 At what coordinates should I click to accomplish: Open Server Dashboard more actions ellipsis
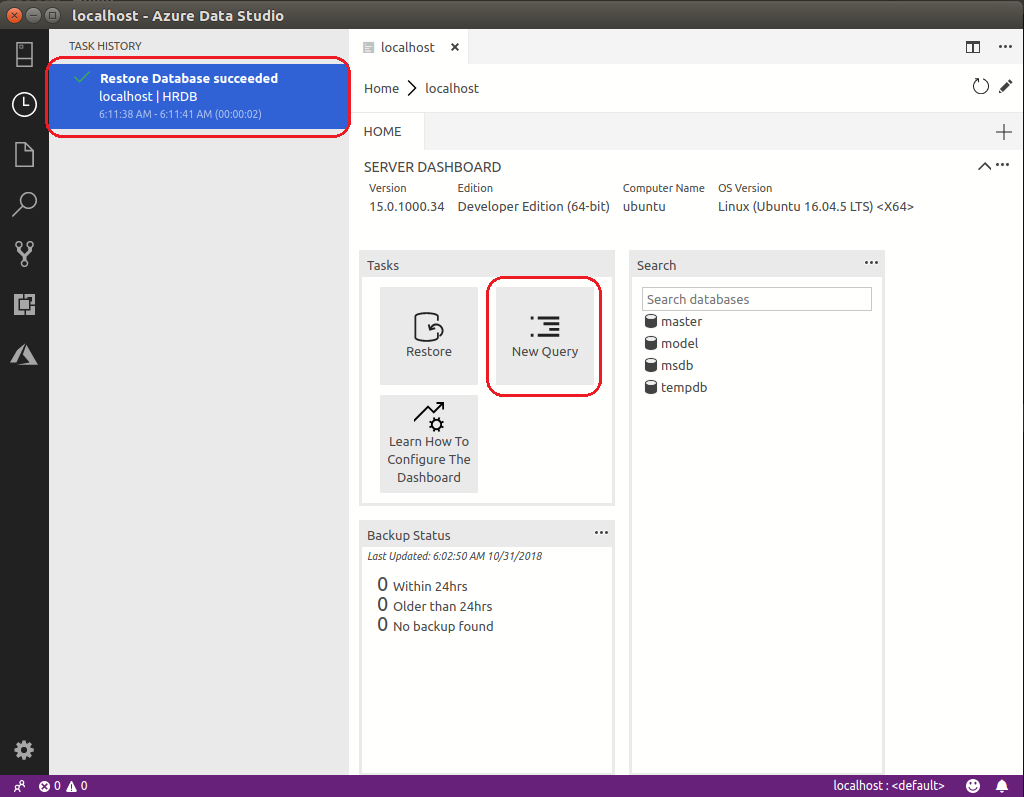coord(1003,165)
